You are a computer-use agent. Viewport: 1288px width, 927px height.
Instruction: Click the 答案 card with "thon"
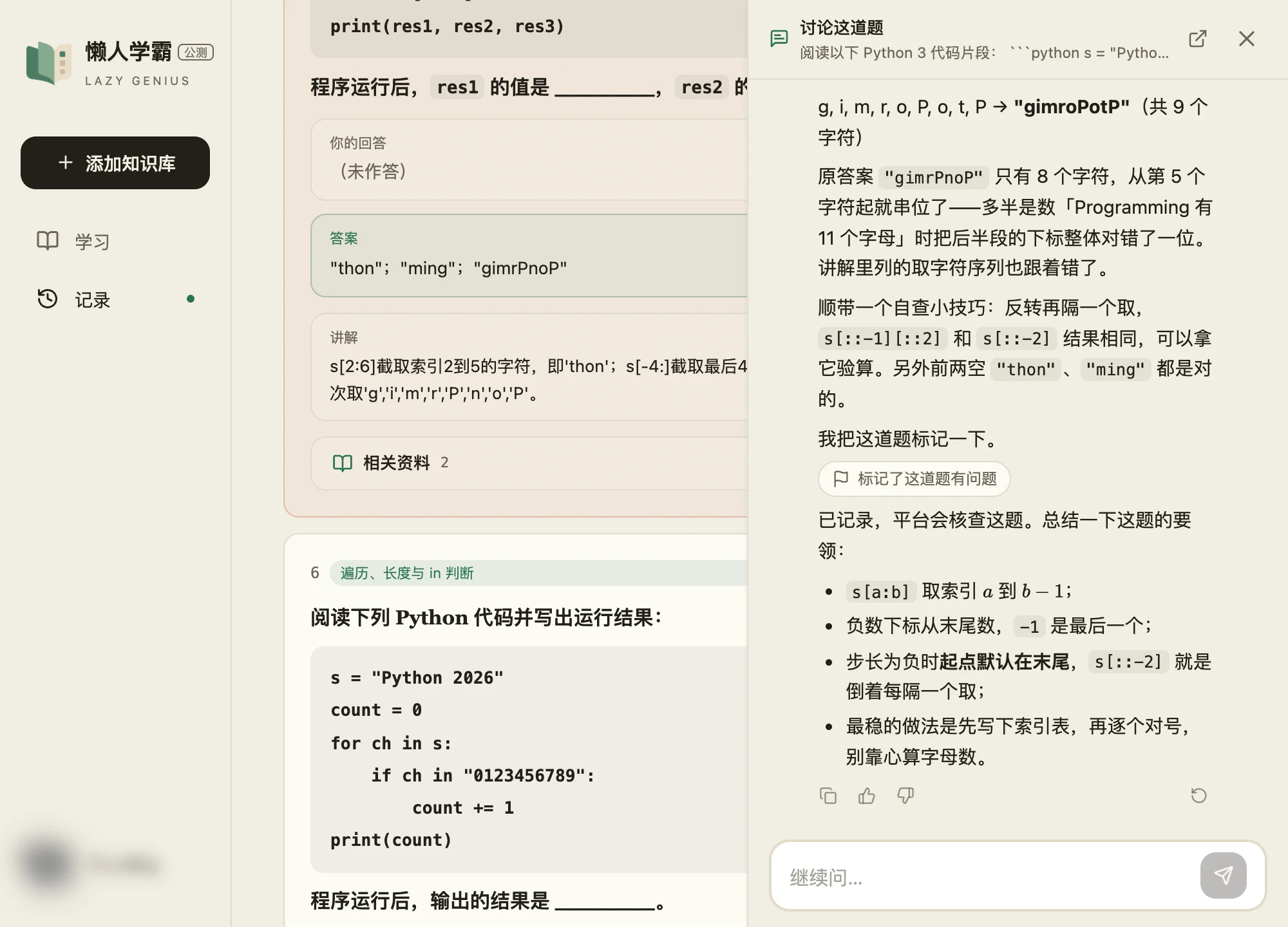point(529,256)
